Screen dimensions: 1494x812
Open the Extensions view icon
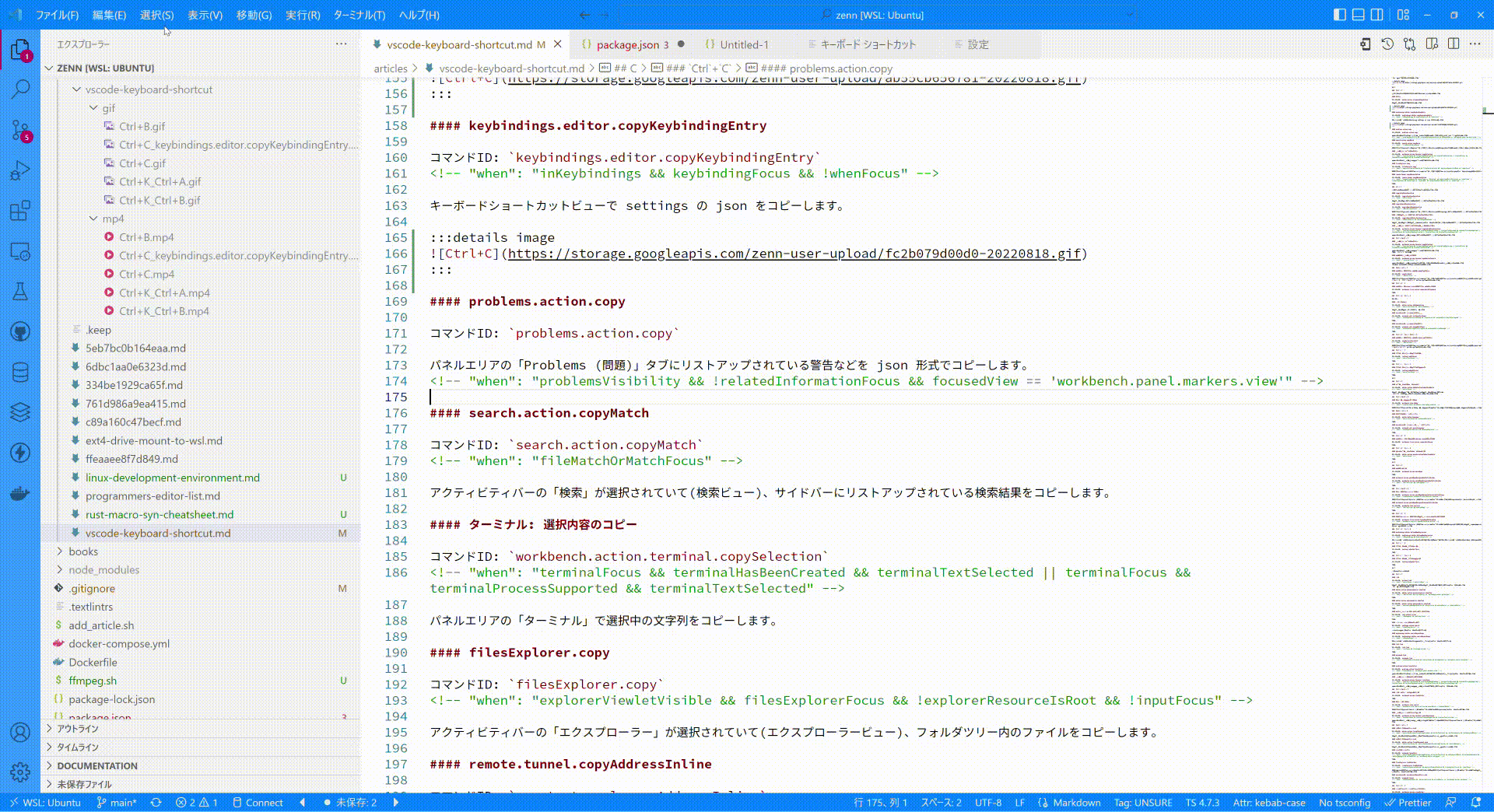[21, 211]
